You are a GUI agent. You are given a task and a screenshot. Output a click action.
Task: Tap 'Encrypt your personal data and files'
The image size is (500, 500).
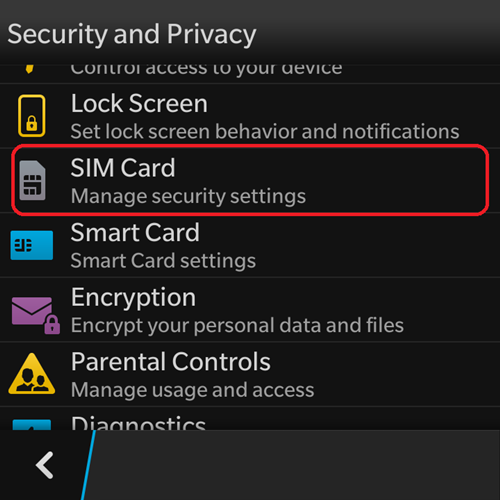coord(237,325)
